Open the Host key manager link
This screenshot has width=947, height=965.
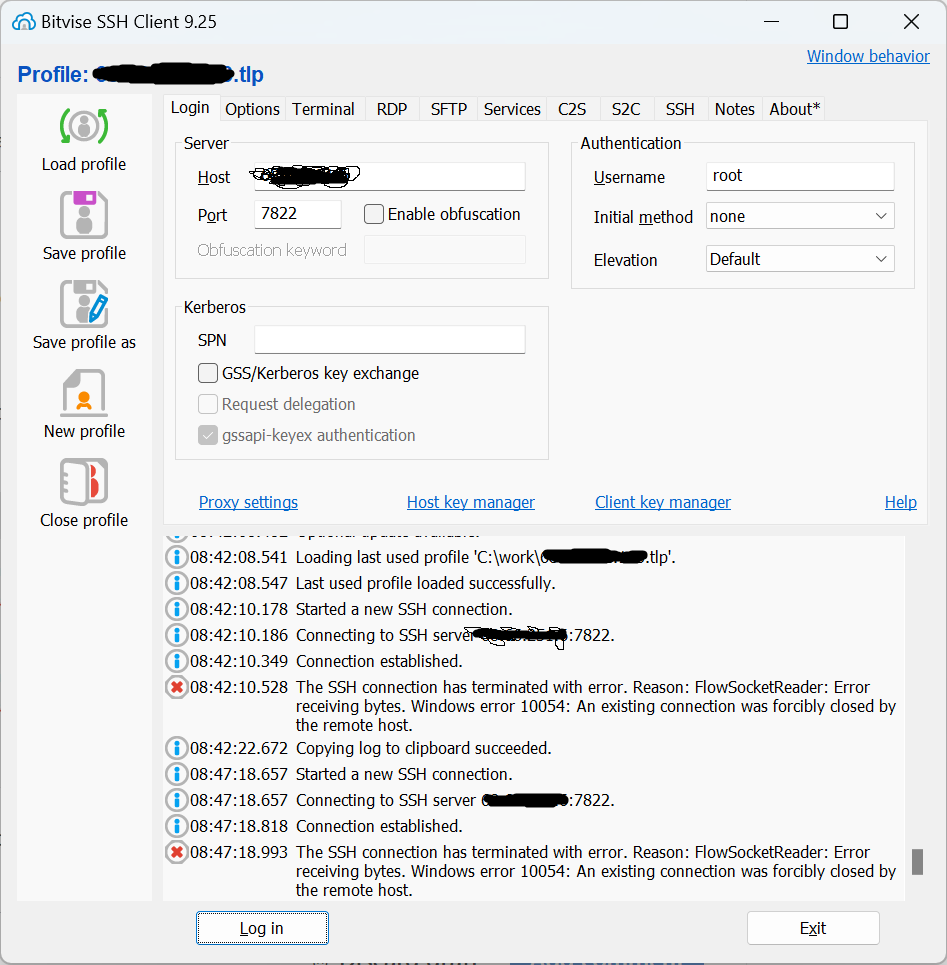pos(471,502)
